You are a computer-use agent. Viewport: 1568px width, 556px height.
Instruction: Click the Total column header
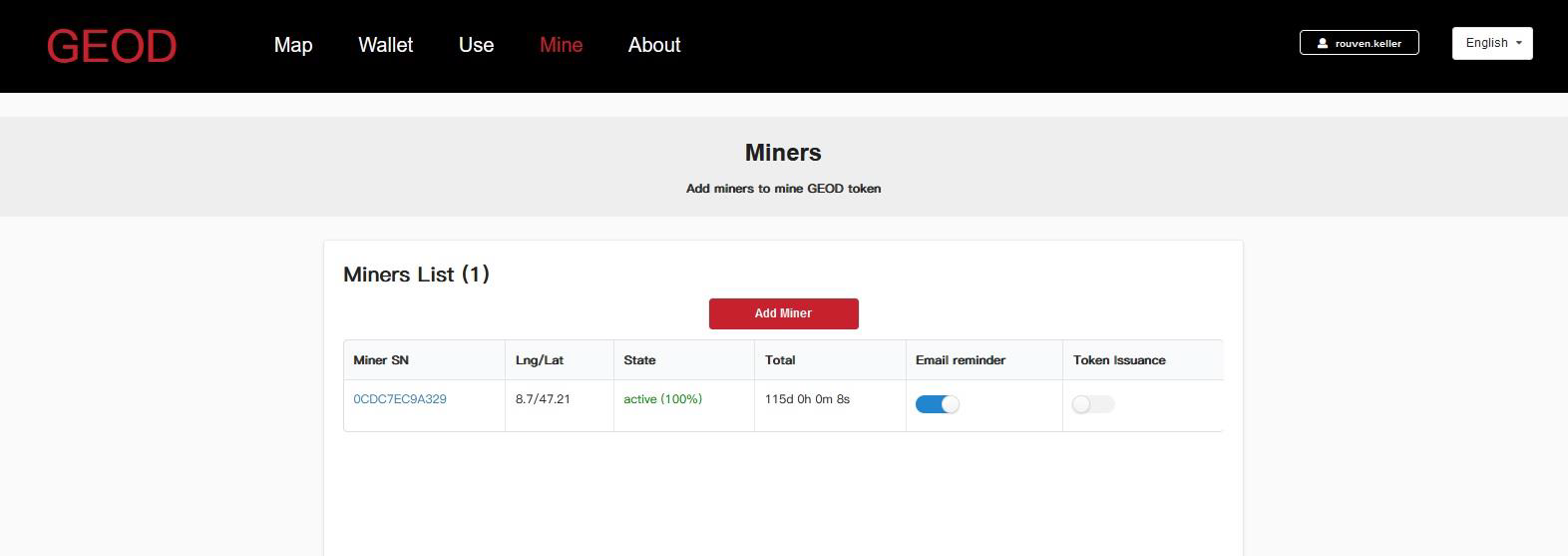click(780, 360)
